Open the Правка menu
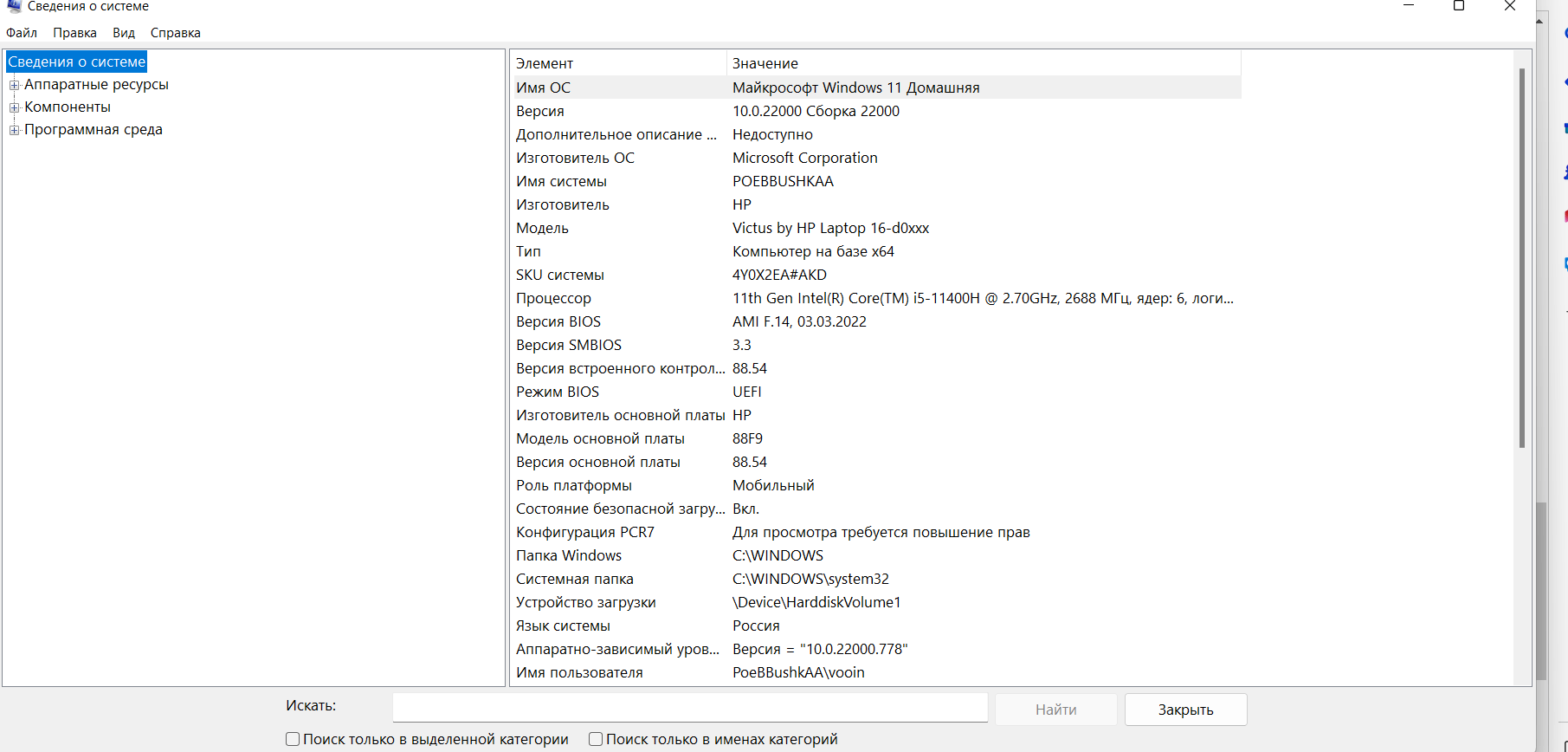 (74, 33)
